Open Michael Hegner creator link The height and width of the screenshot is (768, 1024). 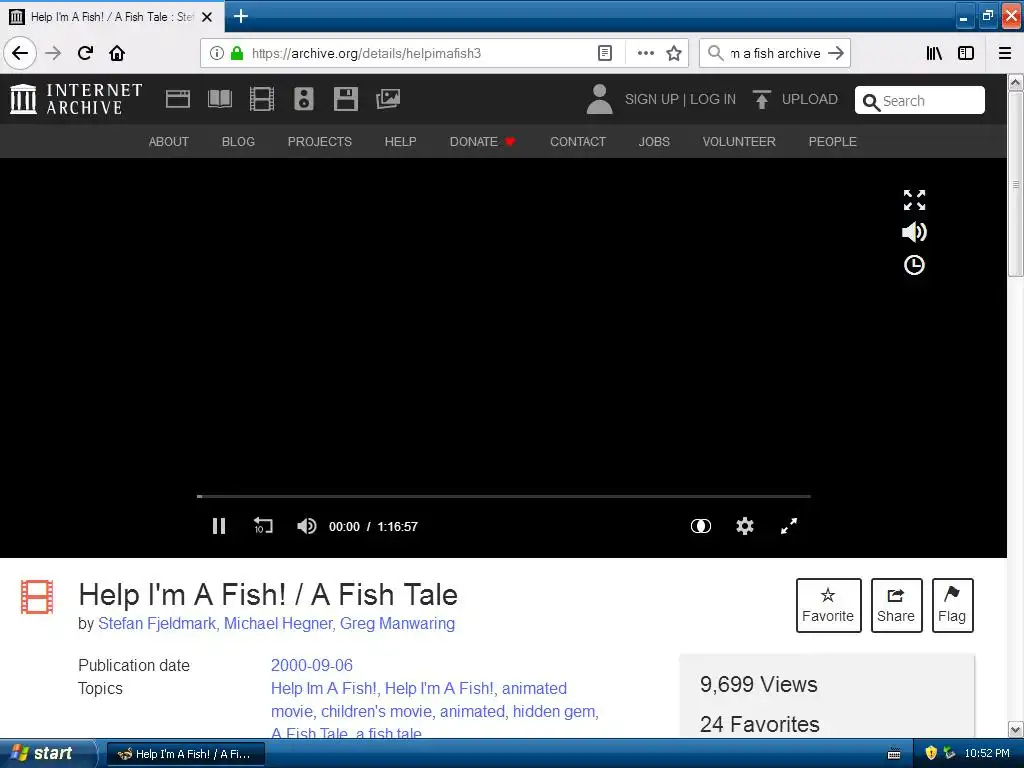click(x=278, y=624)
